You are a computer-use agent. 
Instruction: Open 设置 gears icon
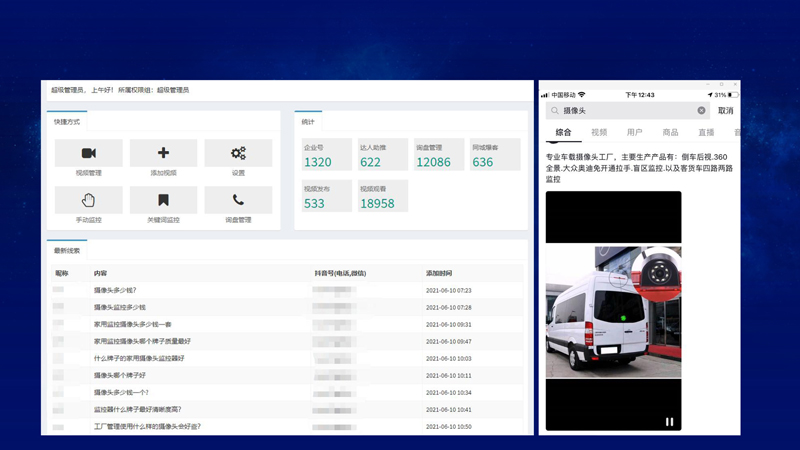238,153
